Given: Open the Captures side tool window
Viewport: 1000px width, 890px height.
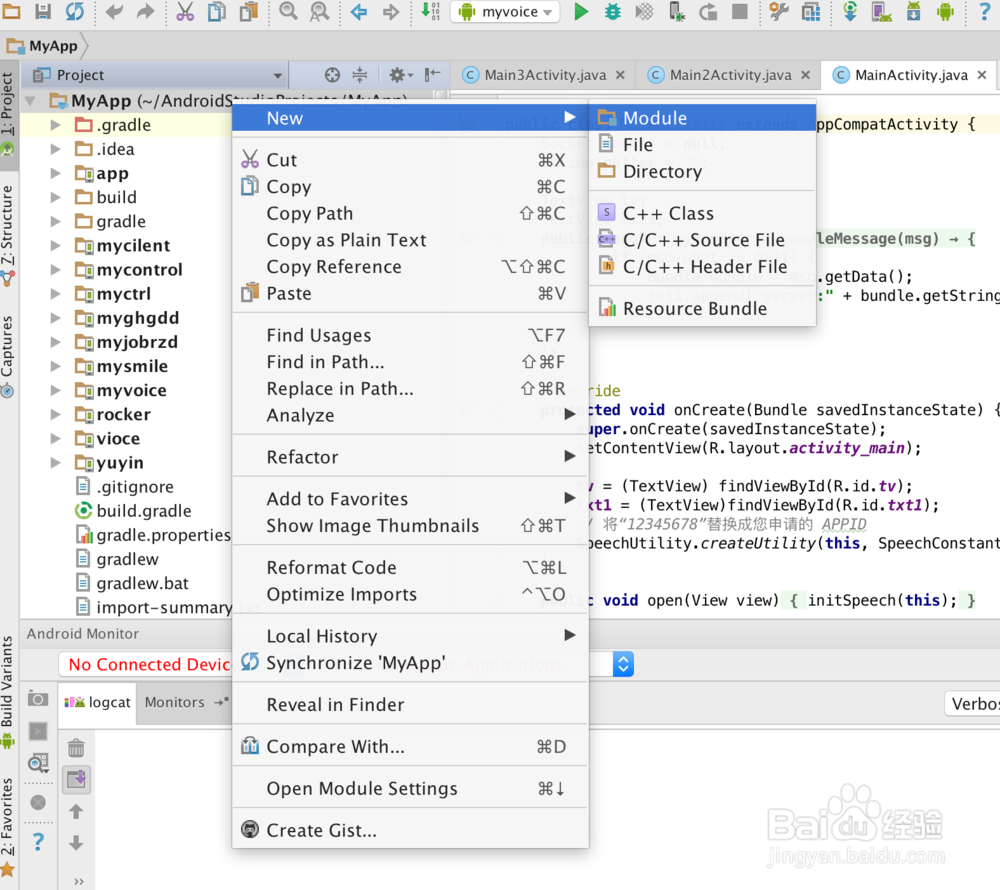Looking at the screenshot, I should point(8,356).
